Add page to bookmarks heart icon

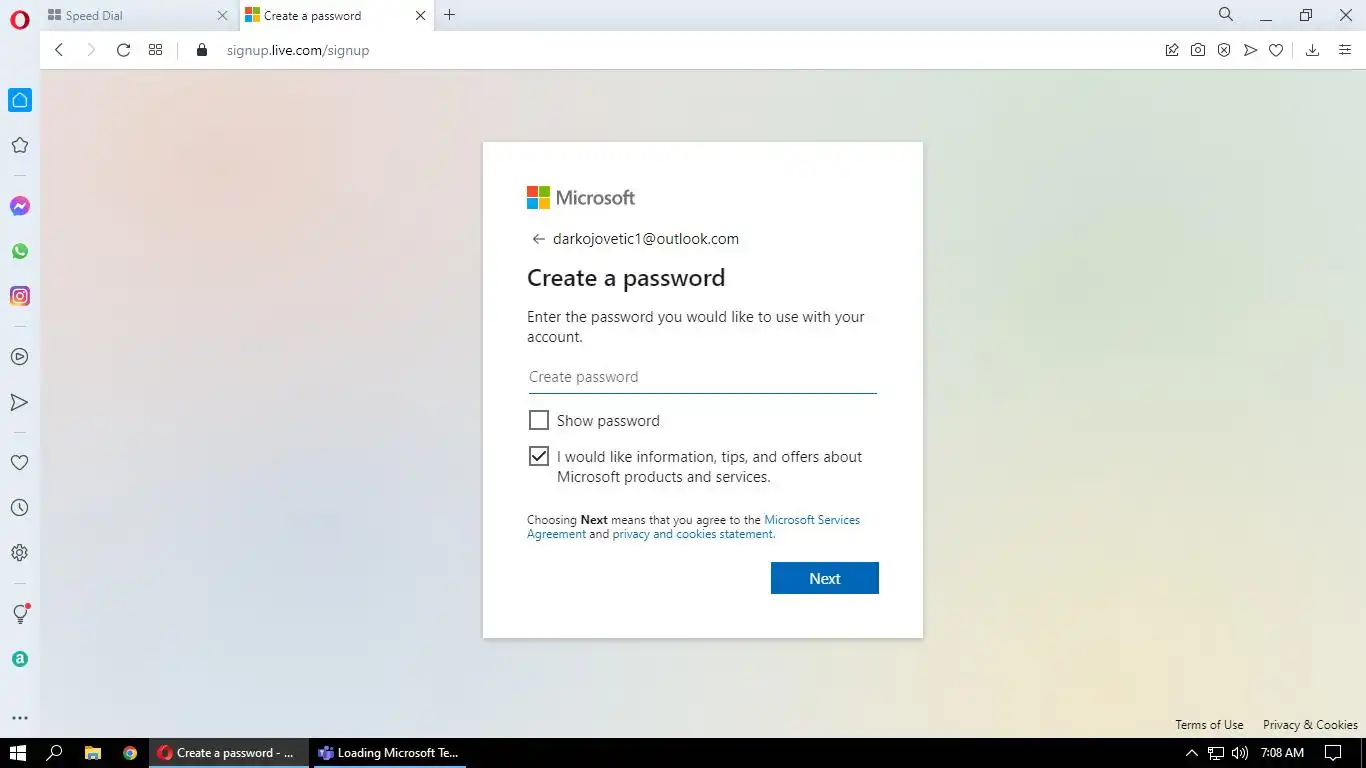(1276, 50)
